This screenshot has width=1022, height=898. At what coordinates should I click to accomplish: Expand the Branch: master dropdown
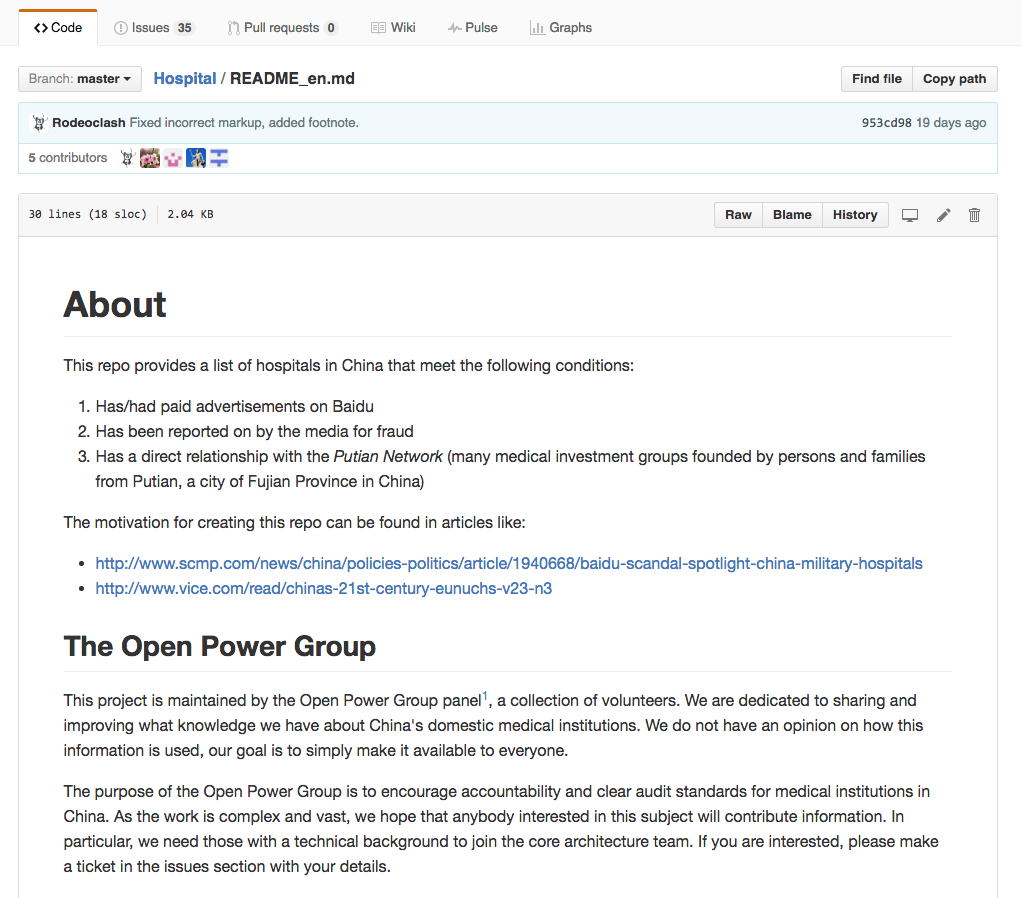tap(80, 79)
